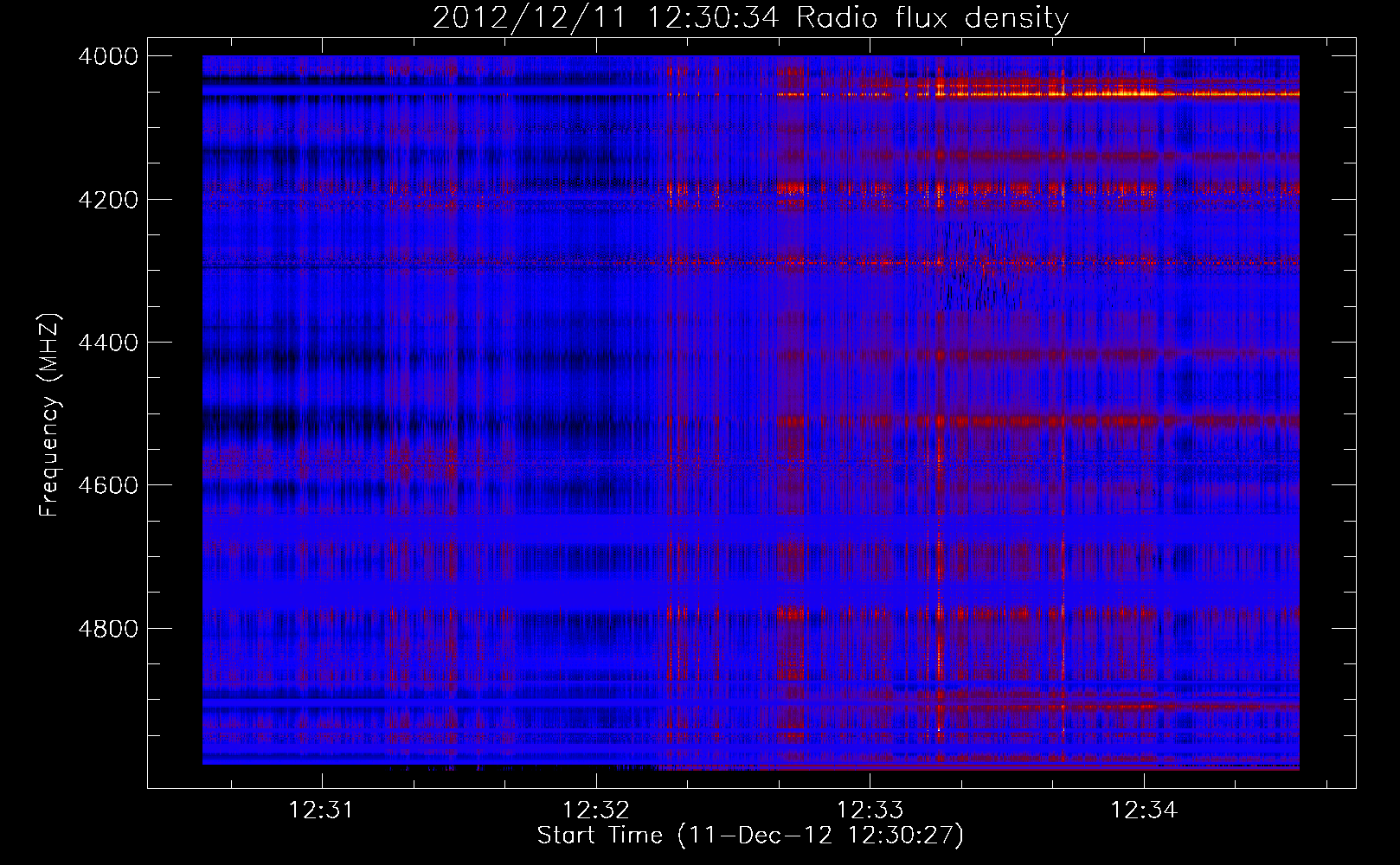The image size is (1400, 865).
Task: Click the 12:33 time tick label
Action: (x=870, y=811)
